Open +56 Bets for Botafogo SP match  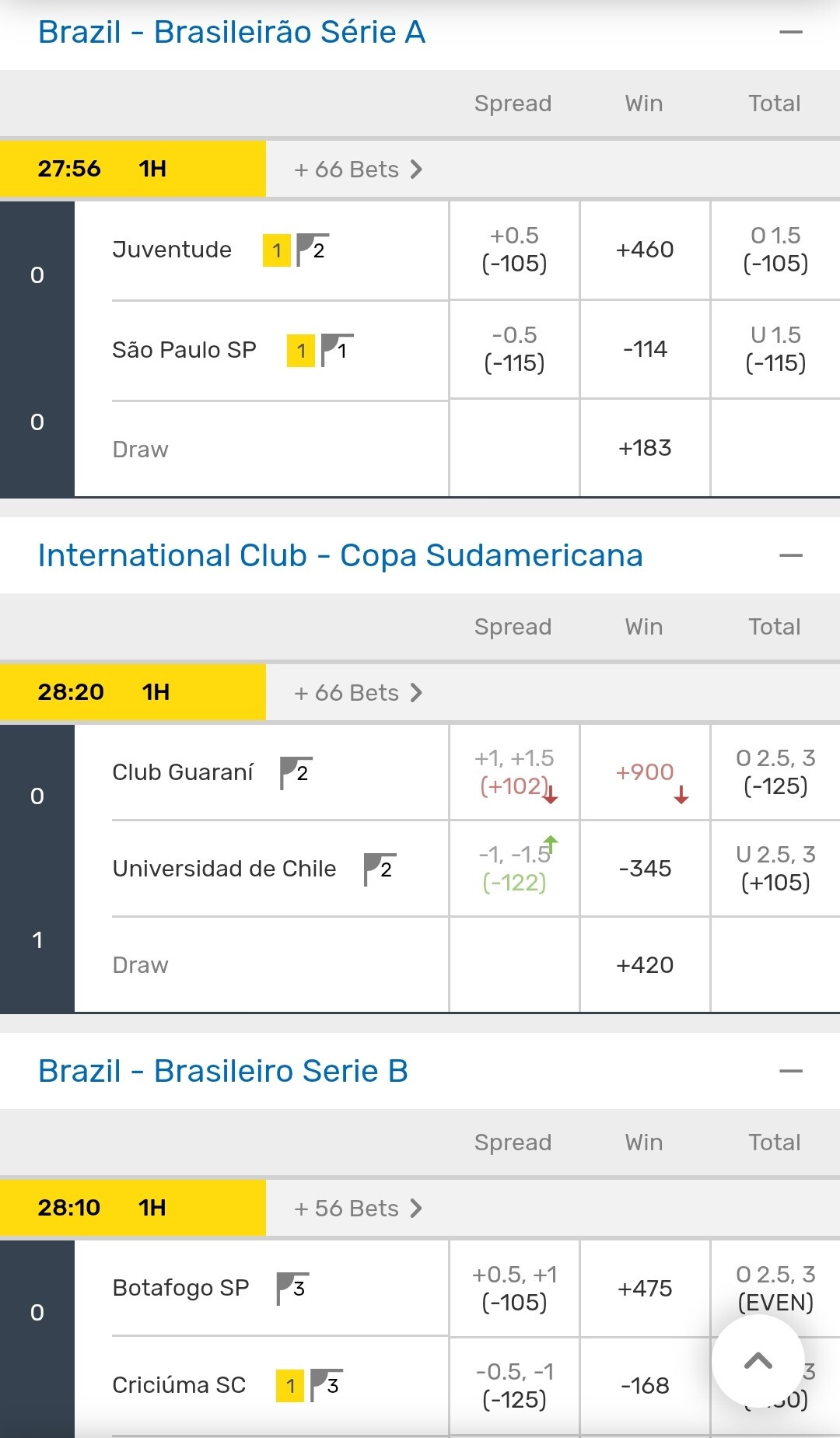tap(358, 1209)
